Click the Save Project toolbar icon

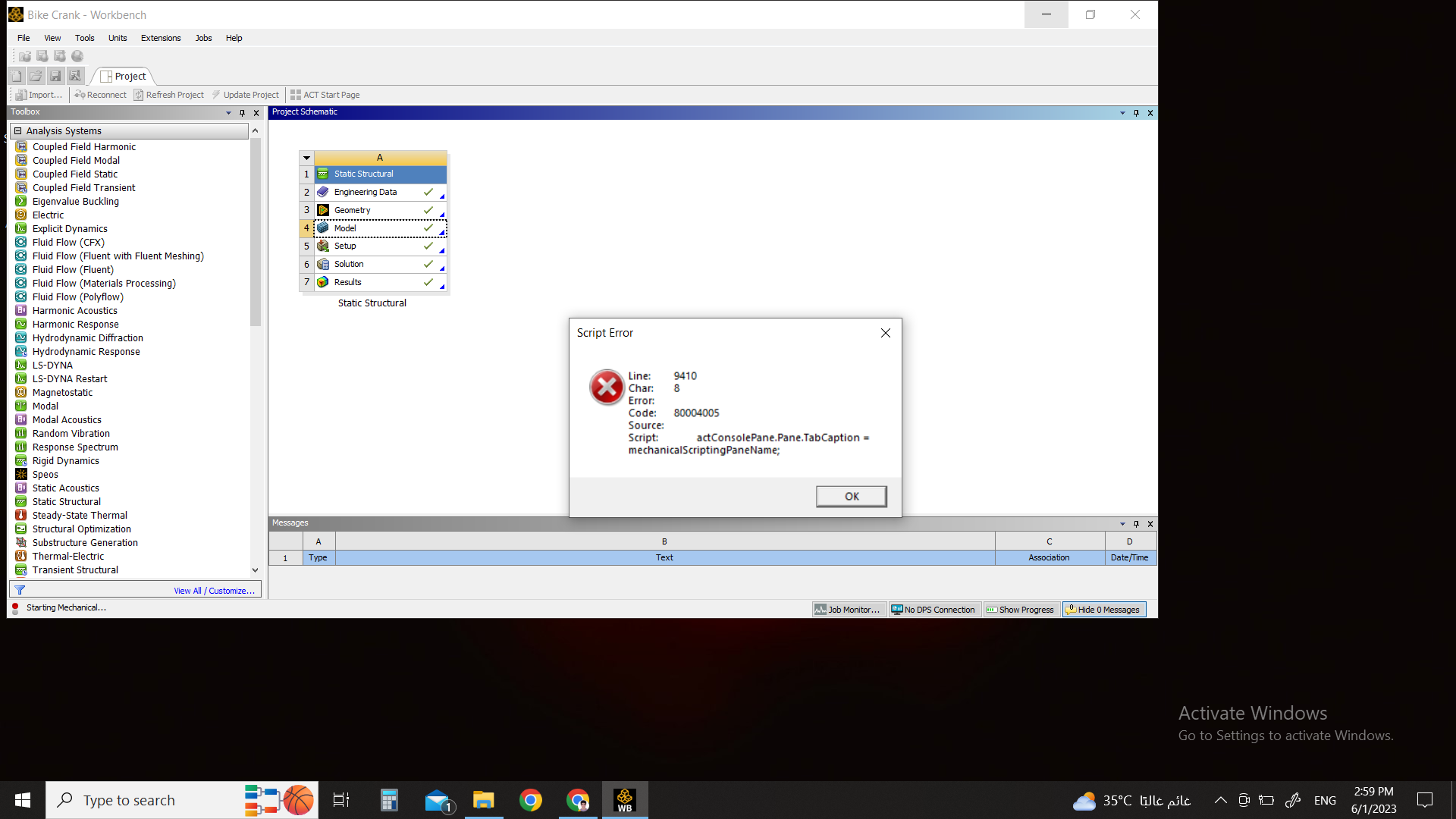point(55,76)
